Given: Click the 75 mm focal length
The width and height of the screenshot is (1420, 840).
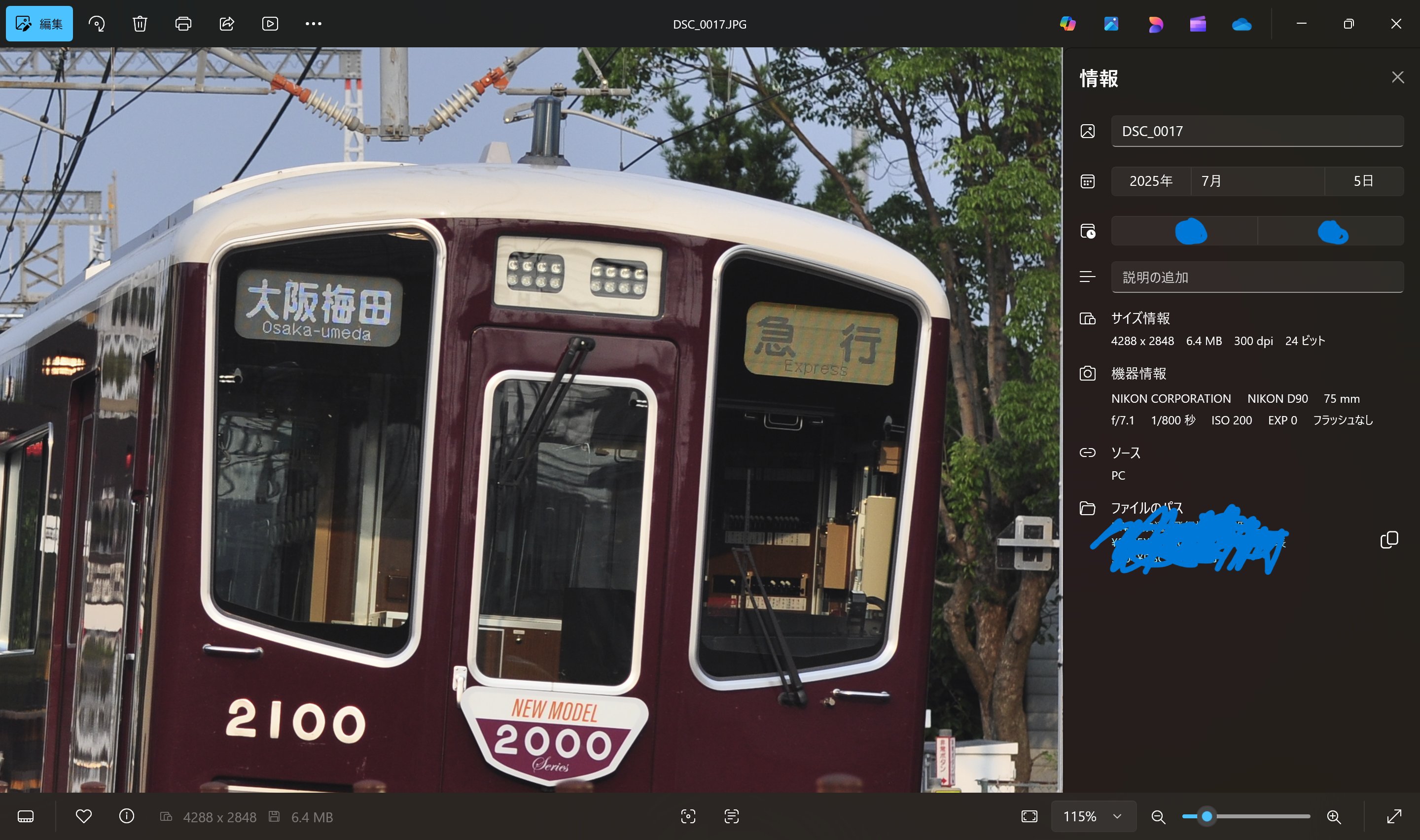Looking at the screenshot, I should pos(1341,398).
